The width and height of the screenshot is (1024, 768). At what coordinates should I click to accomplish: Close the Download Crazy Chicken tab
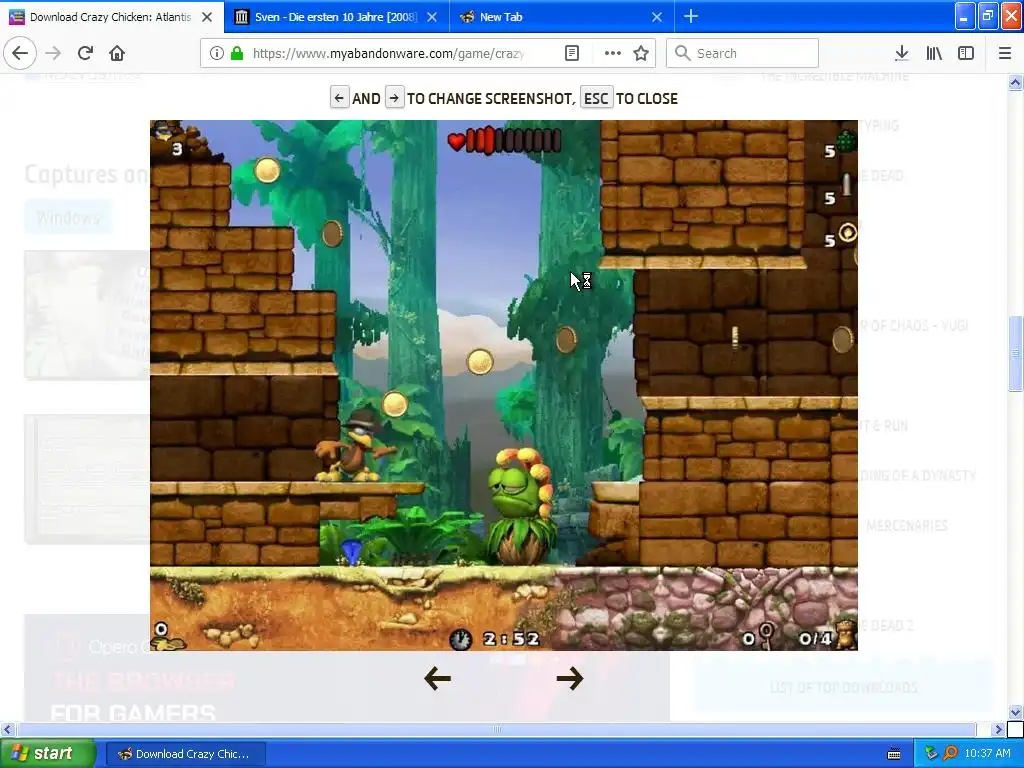[207, 17]
